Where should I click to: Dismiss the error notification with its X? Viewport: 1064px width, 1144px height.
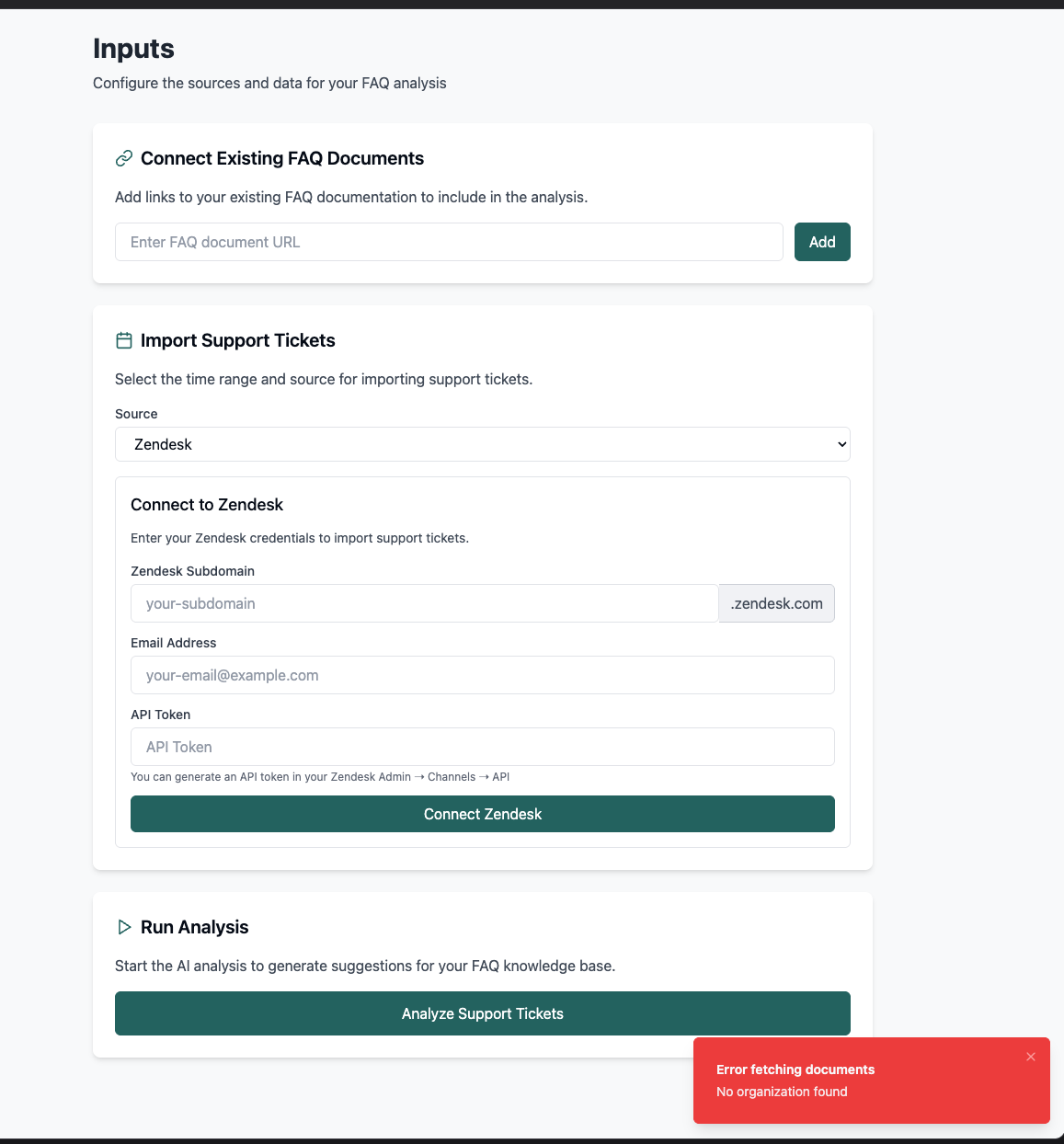[1031, 1057]
